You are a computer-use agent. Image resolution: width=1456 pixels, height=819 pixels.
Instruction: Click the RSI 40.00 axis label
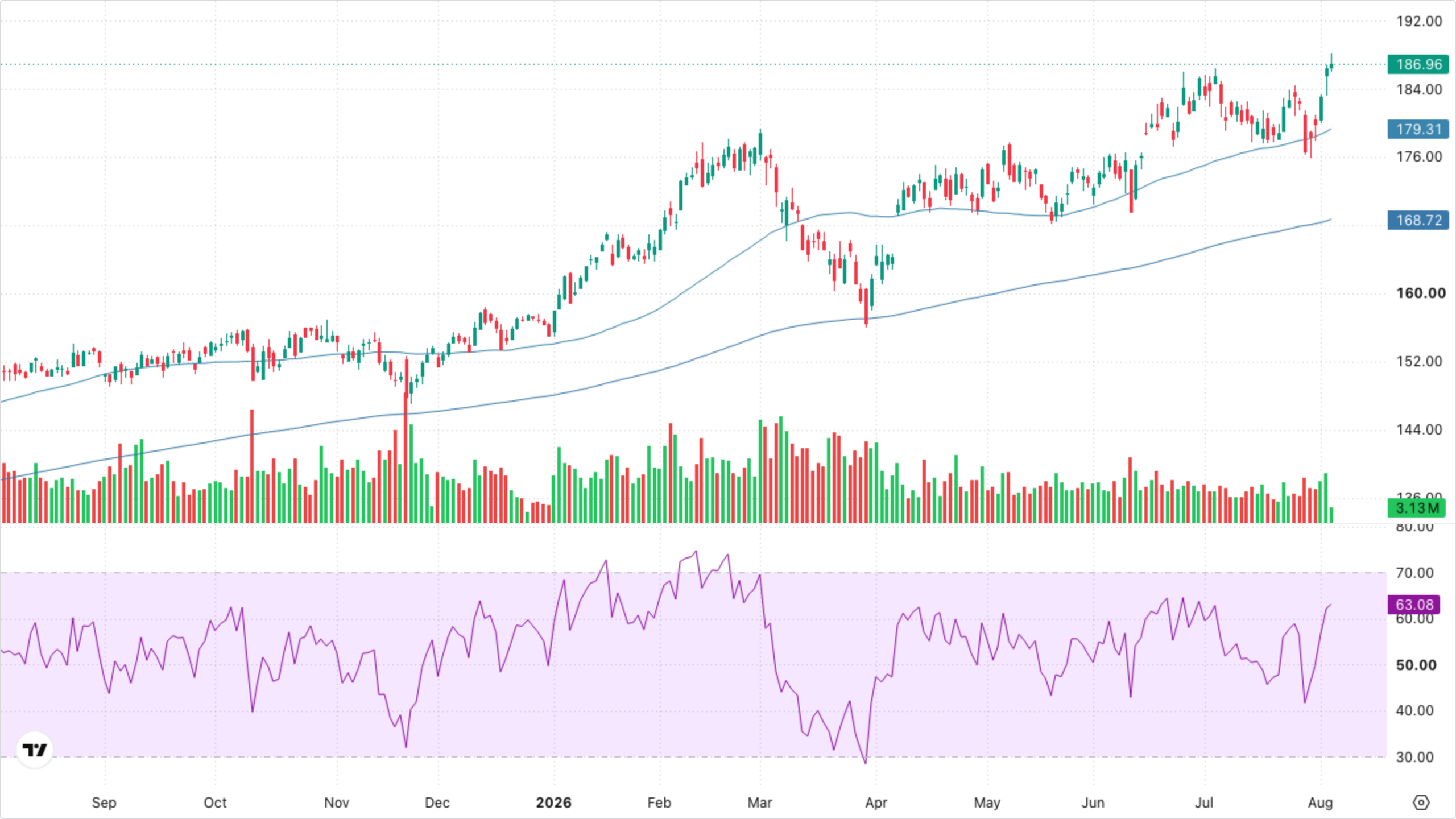click(x=1414, y=711)
